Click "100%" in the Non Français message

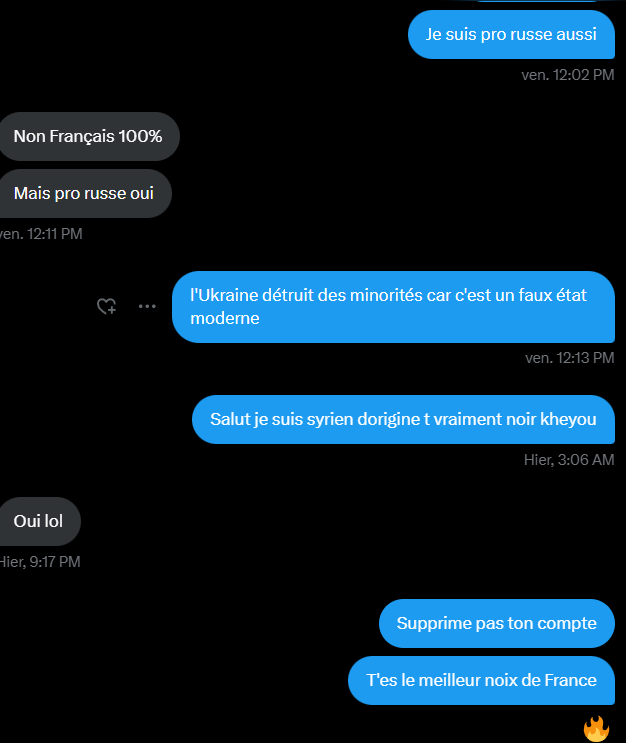141,136
